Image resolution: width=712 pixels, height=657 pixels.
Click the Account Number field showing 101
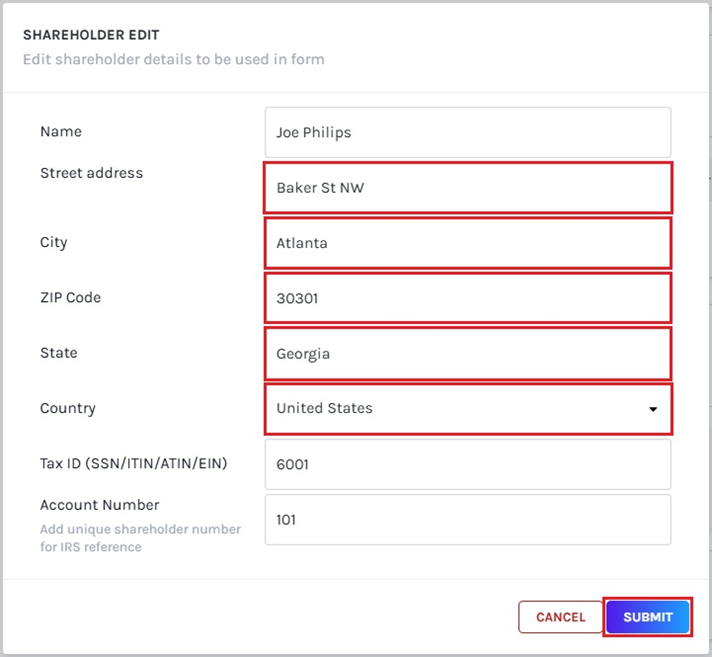[x=467, y=520]
